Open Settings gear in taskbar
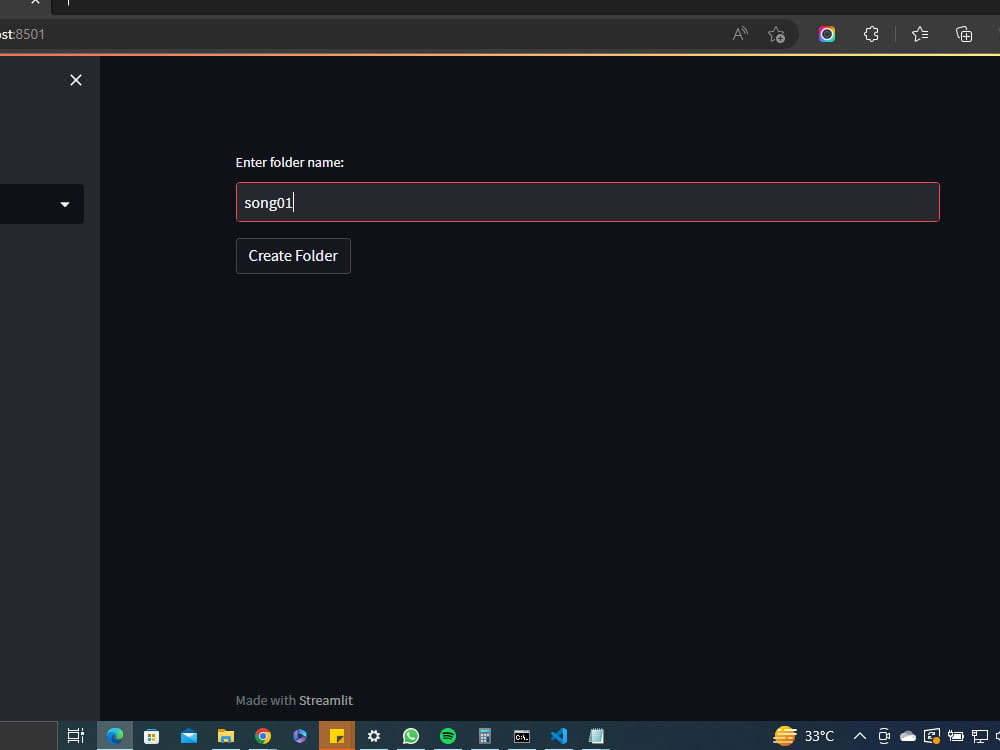1000x750 pixels. tap(374, 736)
